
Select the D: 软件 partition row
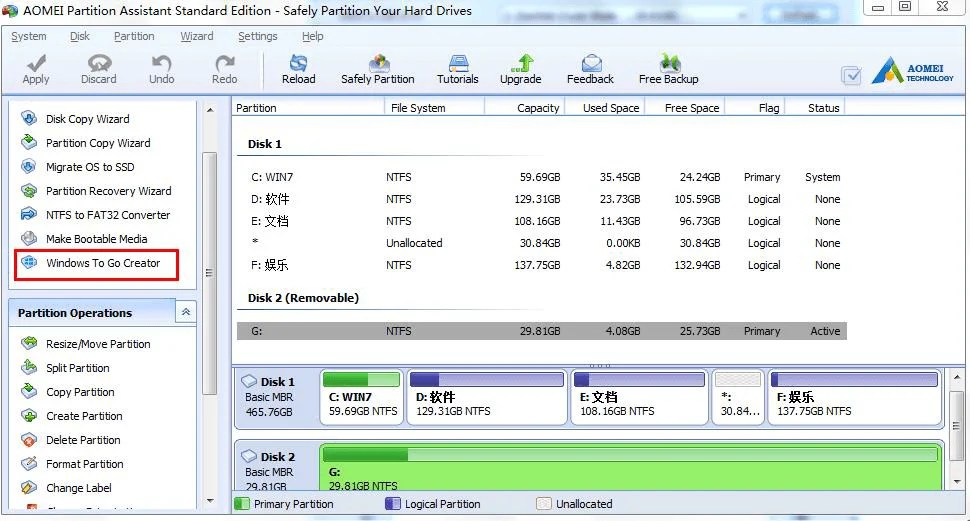click(542, 199)
